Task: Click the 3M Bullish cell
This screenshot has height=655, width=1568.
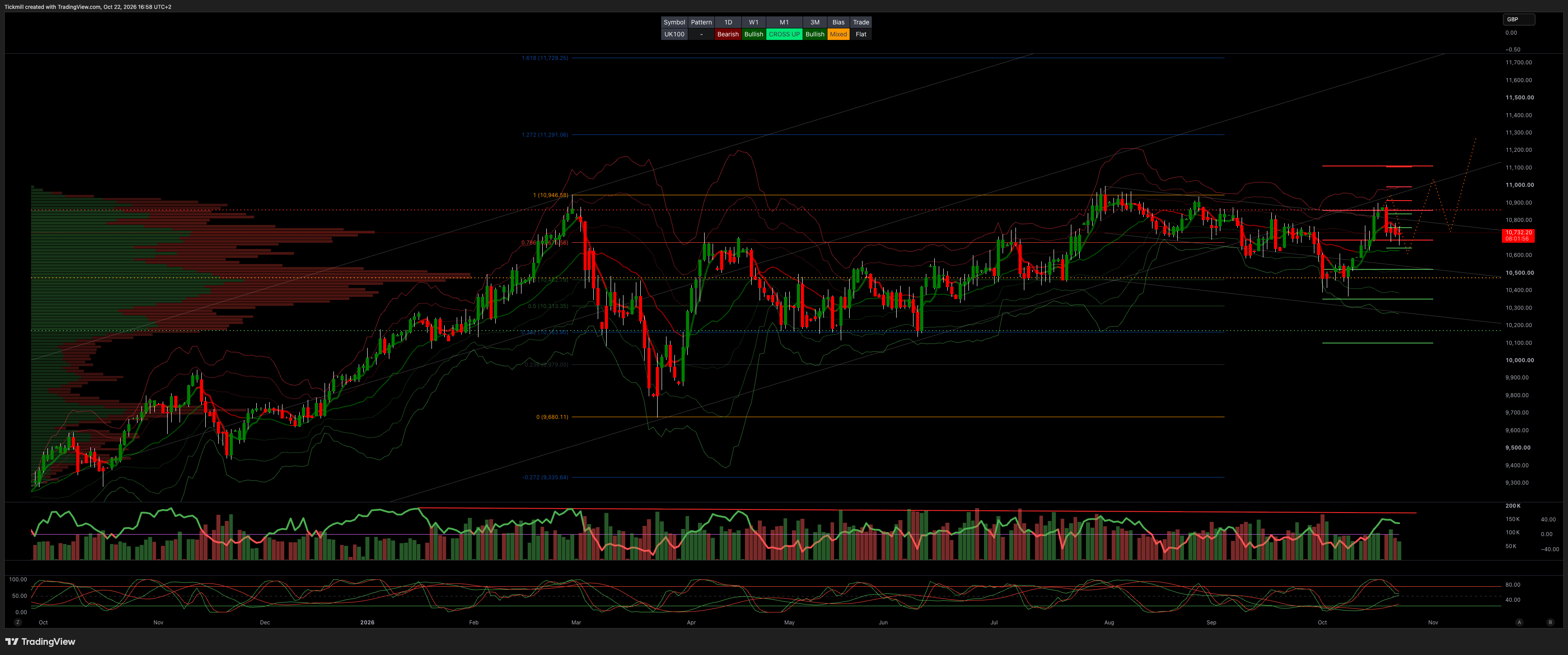Action: [x=815, y=34]
